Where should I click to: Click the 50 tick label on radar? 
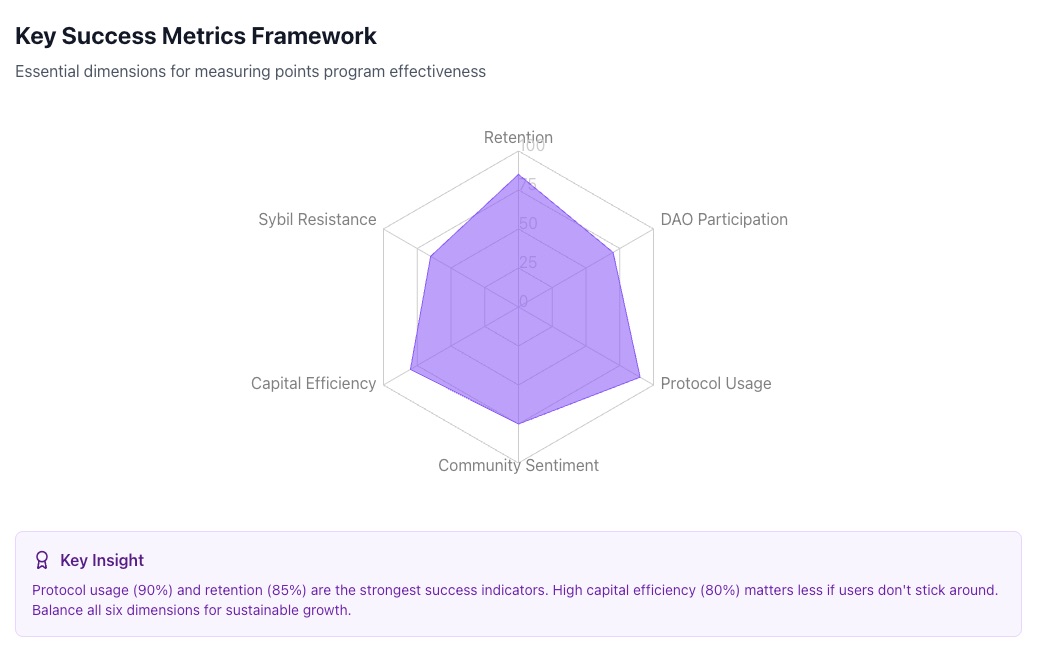[x=528, y=223]
